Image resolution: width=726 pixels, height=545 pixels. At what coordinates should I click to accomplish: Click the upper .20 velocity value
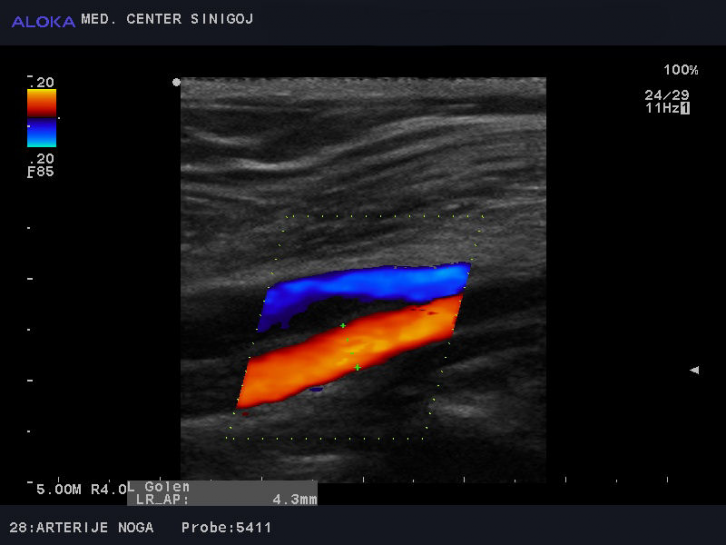point(41,82)
